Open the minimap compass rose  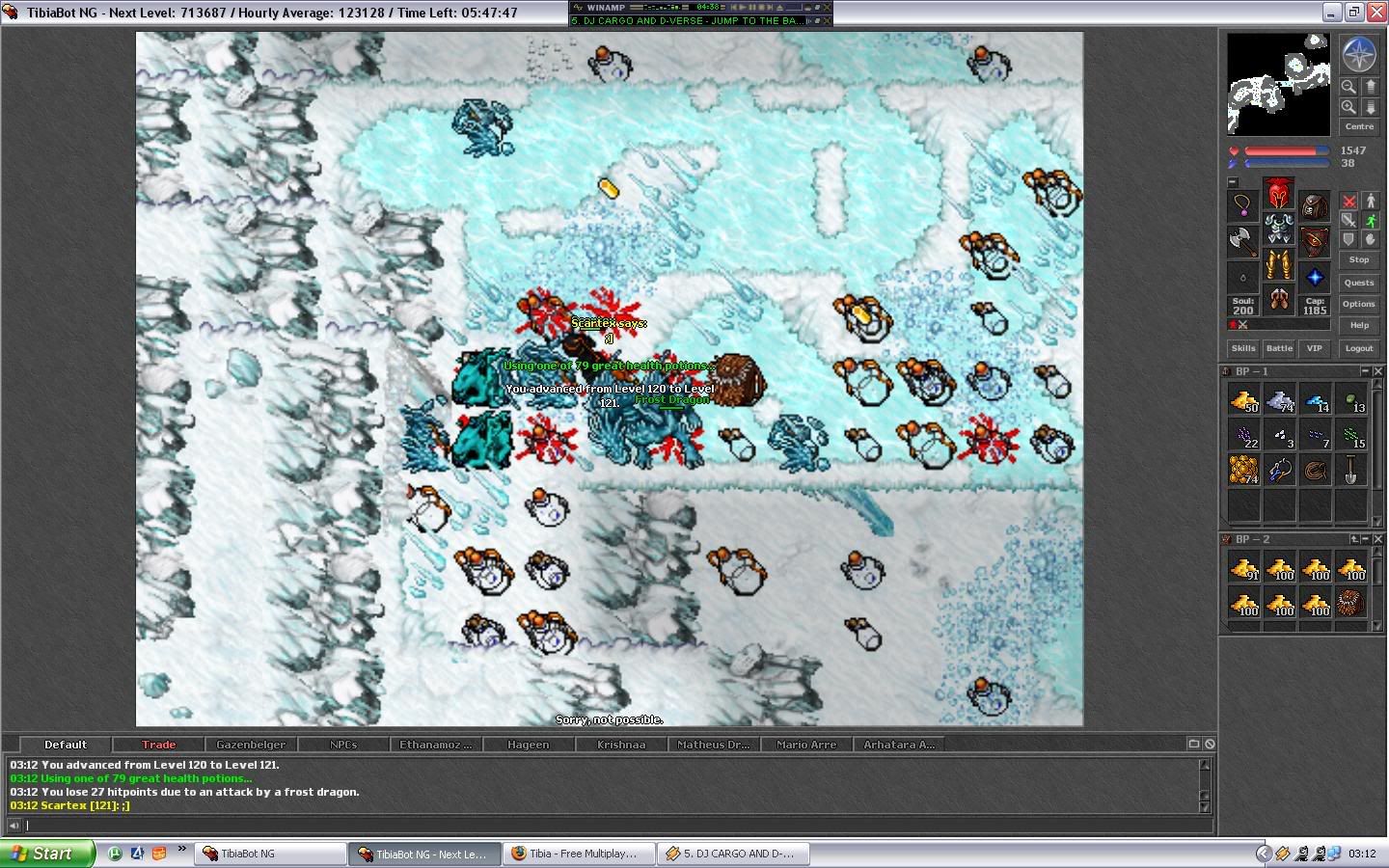(x=1359, y=55)
